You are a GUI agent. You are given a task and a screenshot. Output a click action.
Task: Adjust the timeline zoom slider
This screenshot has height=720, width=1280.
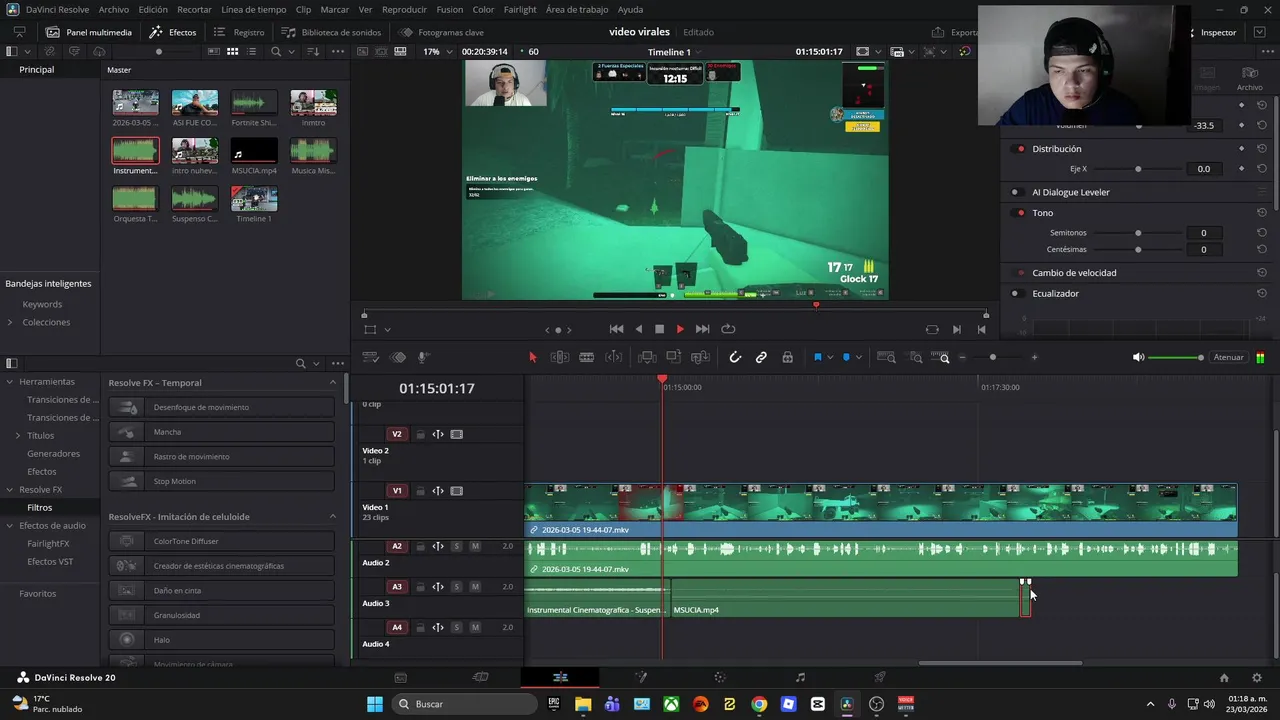pyautogui.click(x=992, y=357)
